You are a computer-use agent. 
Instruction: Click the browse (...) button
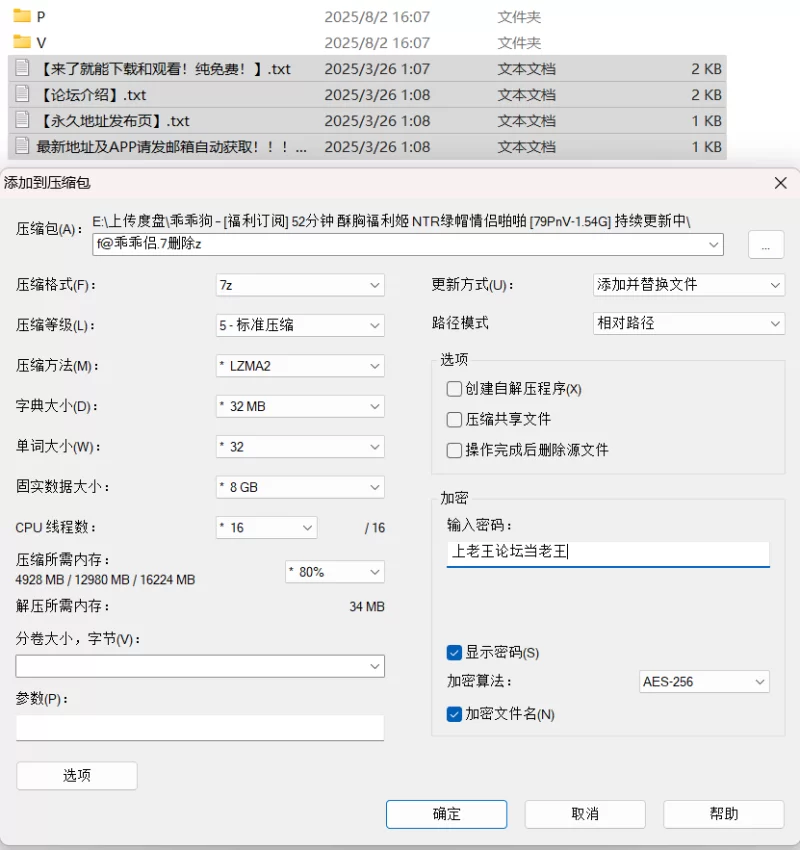coord(766,244)
